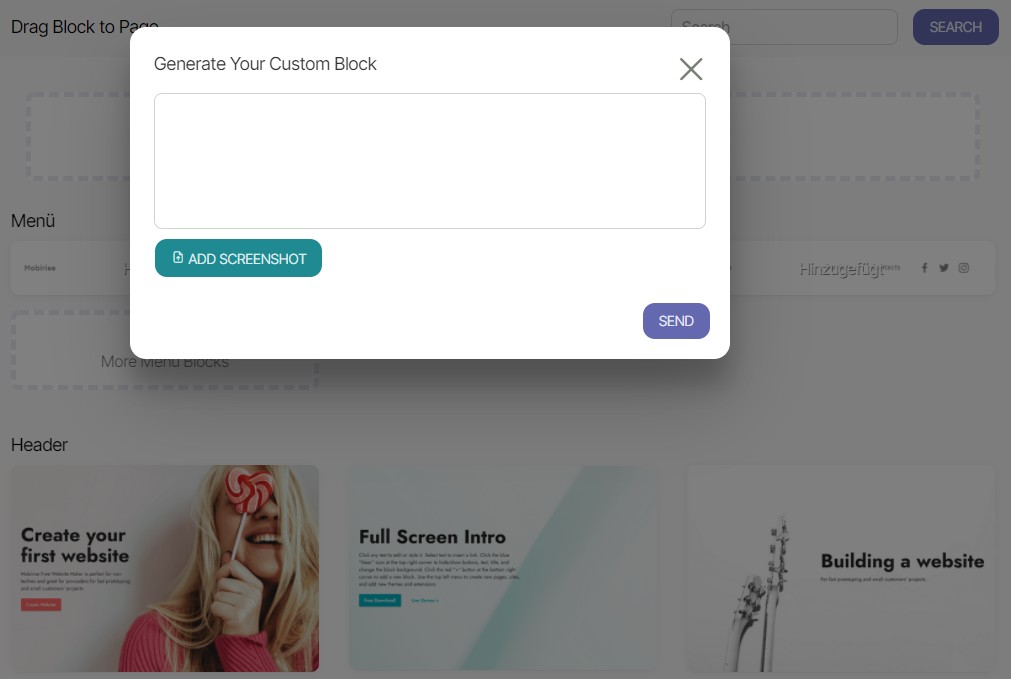Open More Menu Blocks
Viewport: 1011px width, 679px height.
165,362
